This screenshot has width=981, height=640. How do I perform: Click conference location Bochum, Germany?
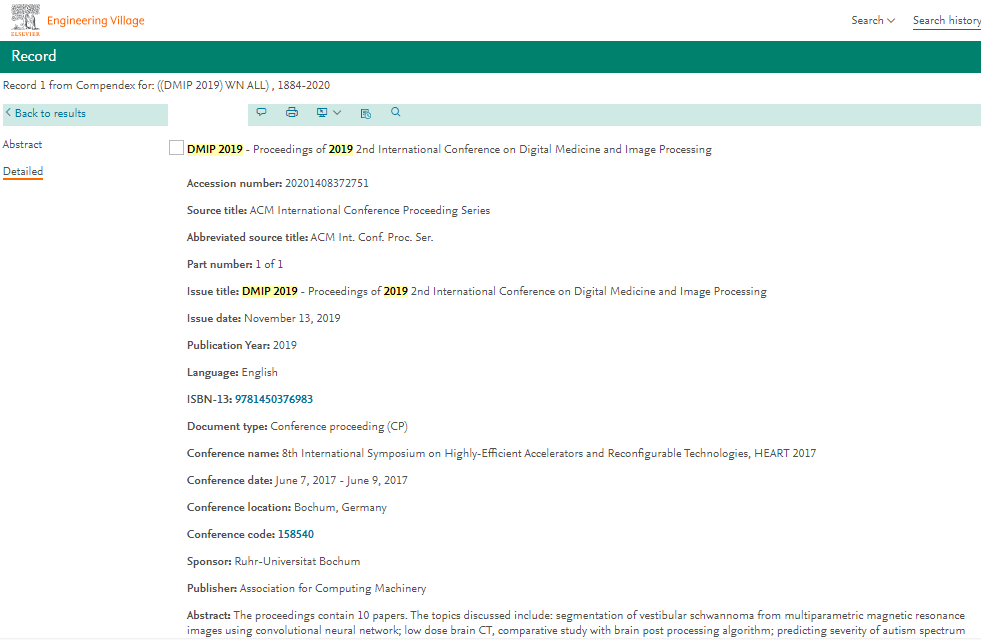[340, 507]
